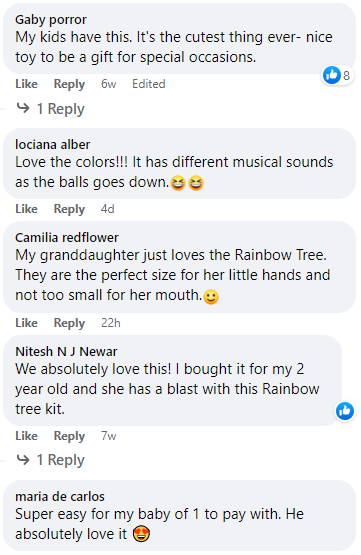This screenshot has width=361, height=555.
Task: Click the 6w timestamp on Gaby's comment
Action: [108, 84]
